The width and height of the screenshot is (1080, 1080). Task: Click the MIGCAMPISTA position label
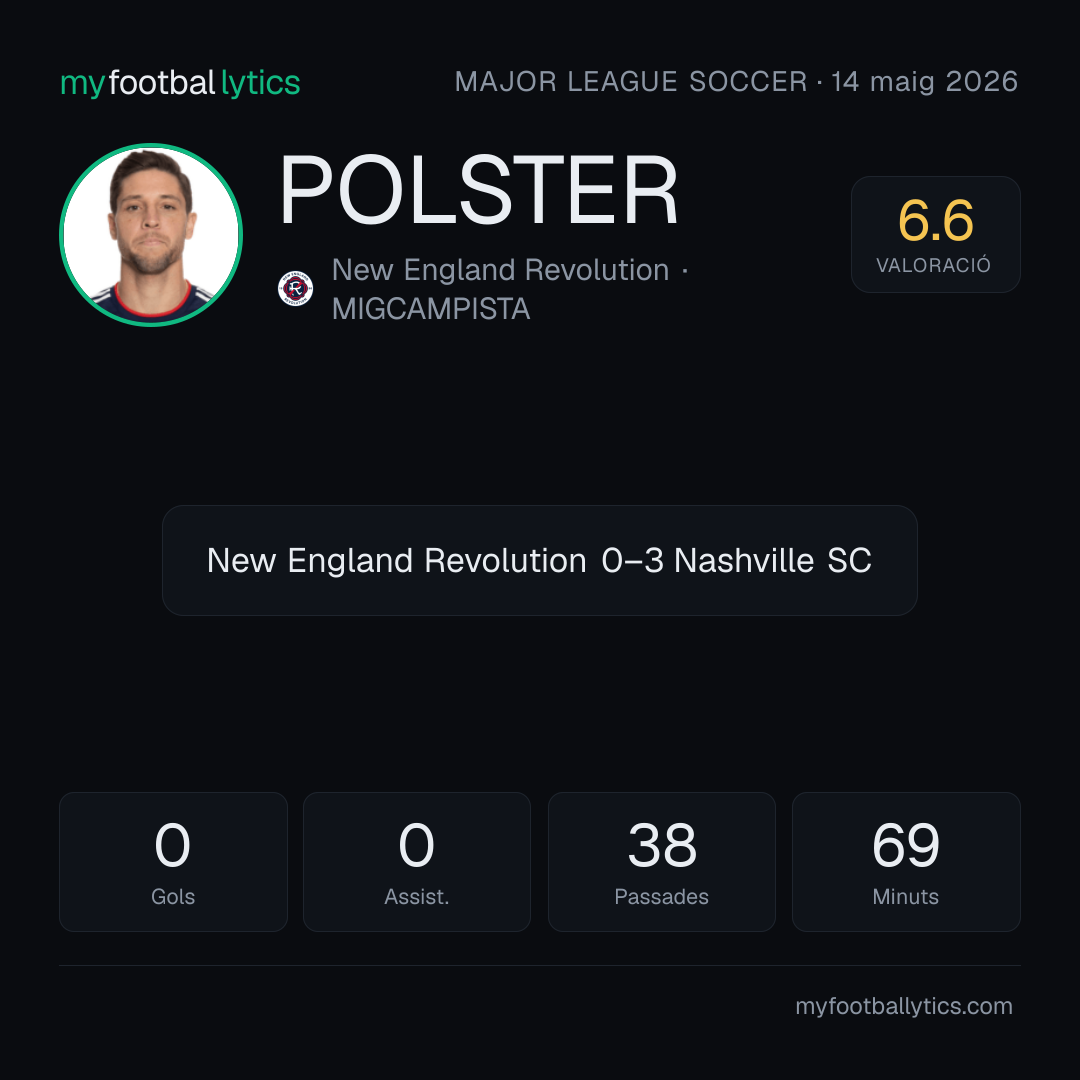431,309
